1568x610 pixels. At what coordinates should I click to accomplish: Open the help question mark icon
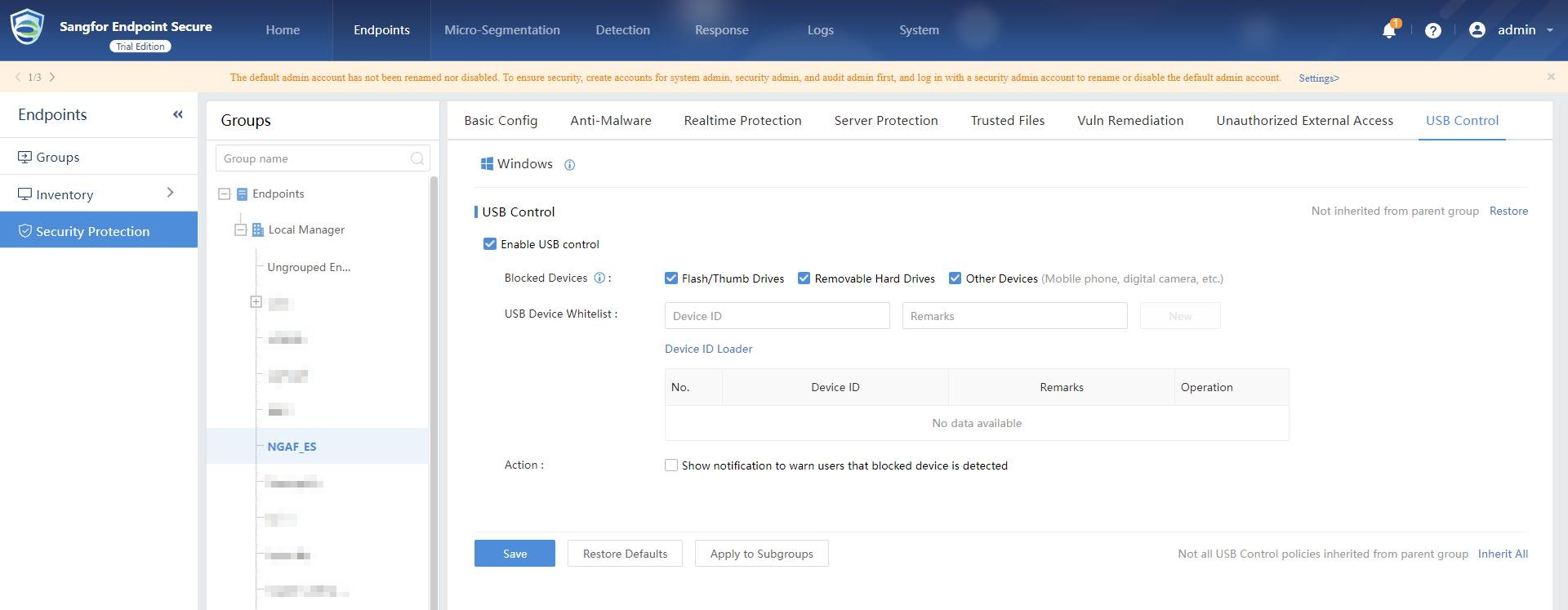click(x=1432, y=30)
